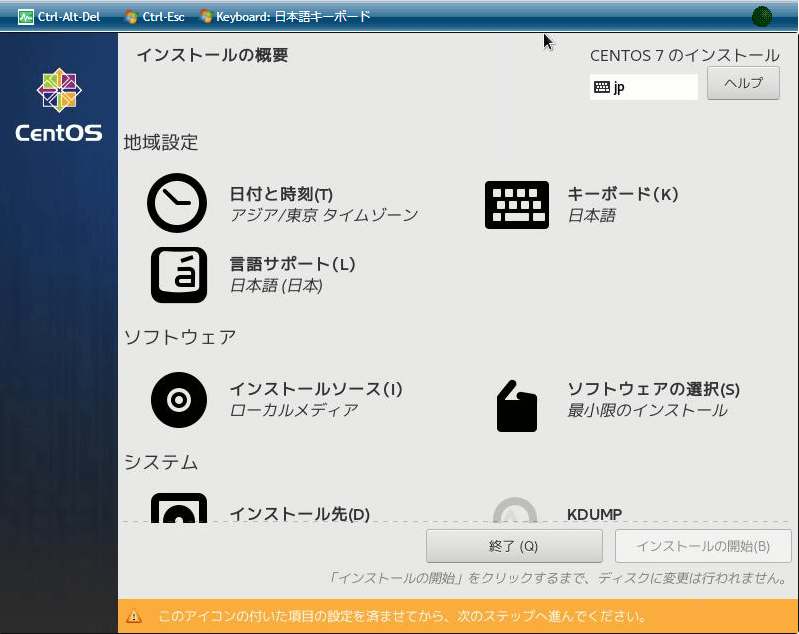This screenshot has height=634, width=799.
Task: Click the ヘルプ help button
Action: click(743, 83)
